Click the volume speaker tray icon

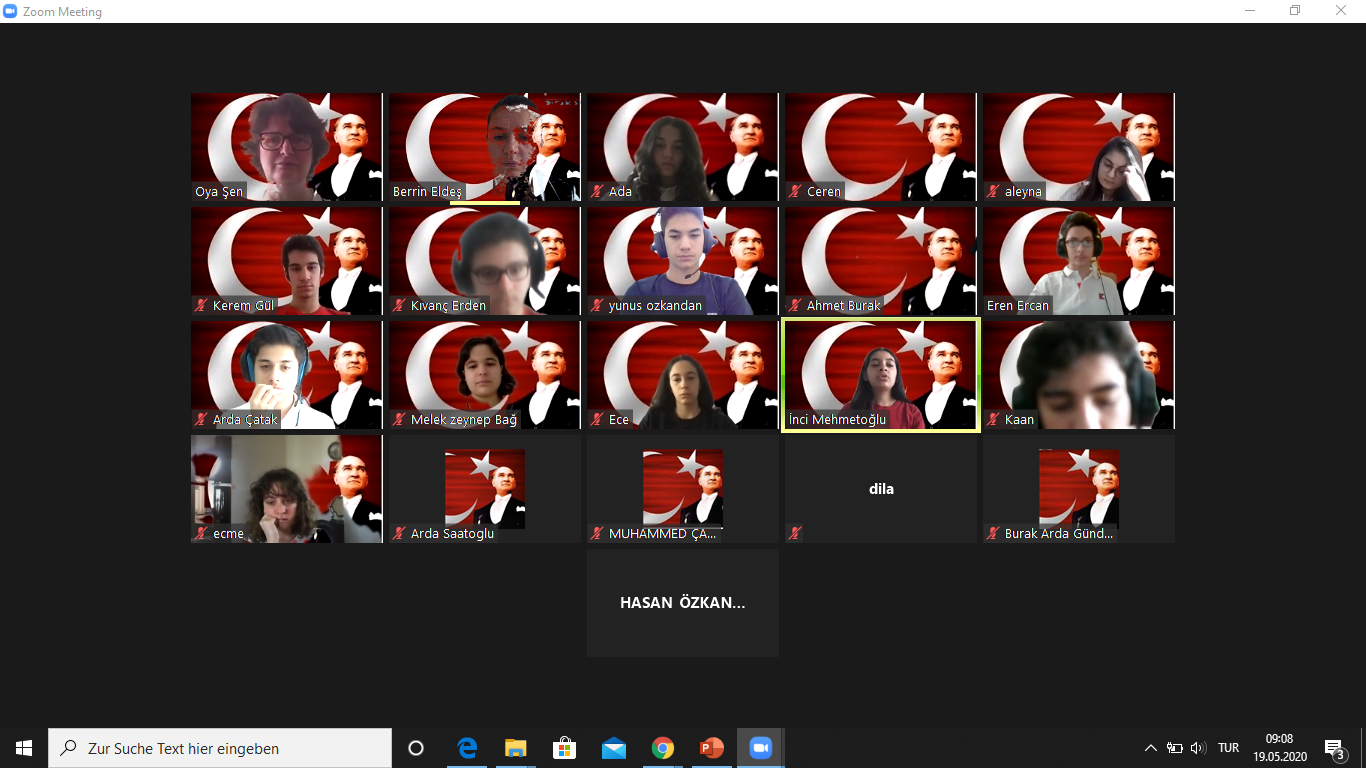coord(1198,748)
